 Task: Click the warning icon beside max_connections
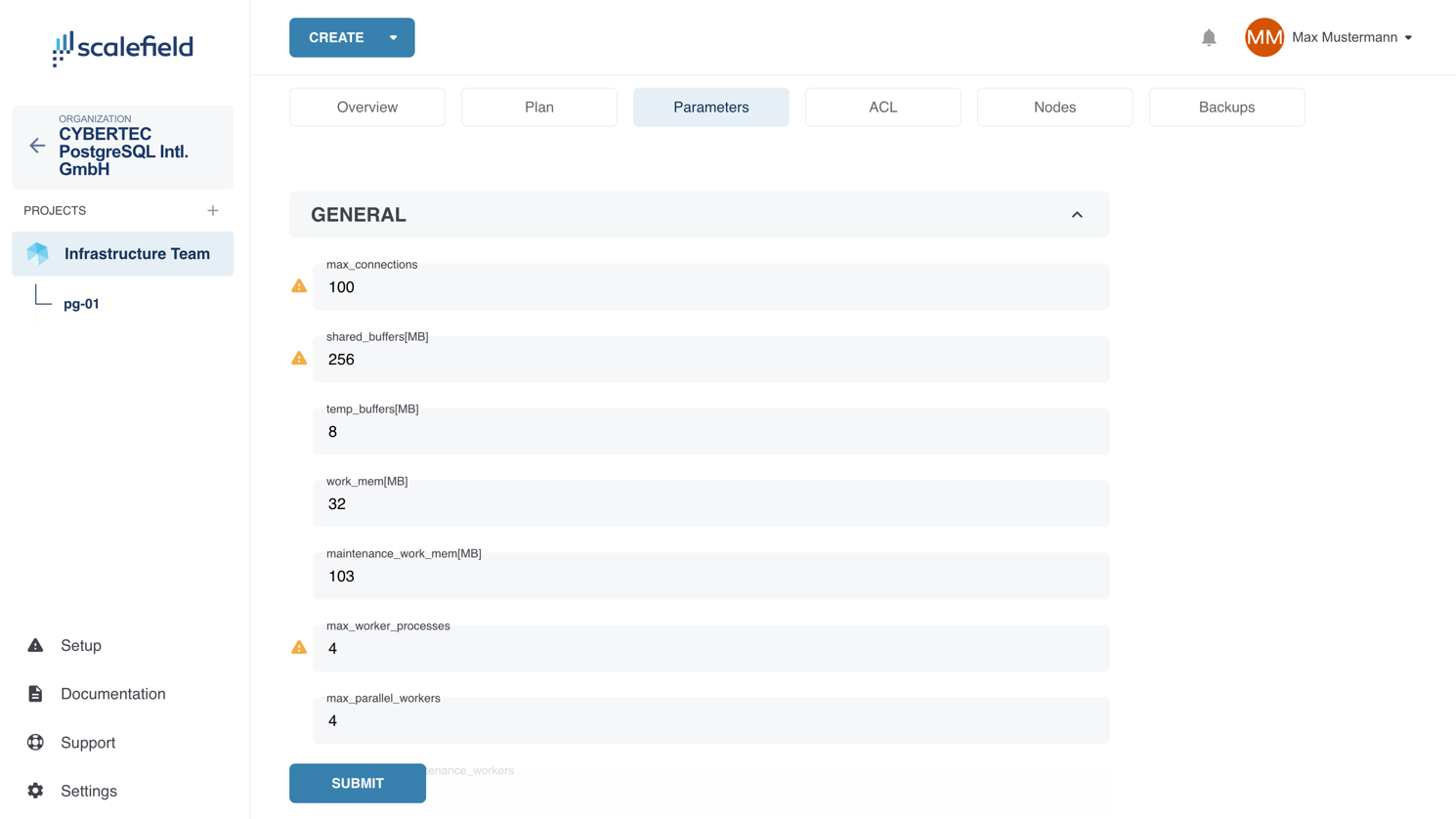[298, 284]
